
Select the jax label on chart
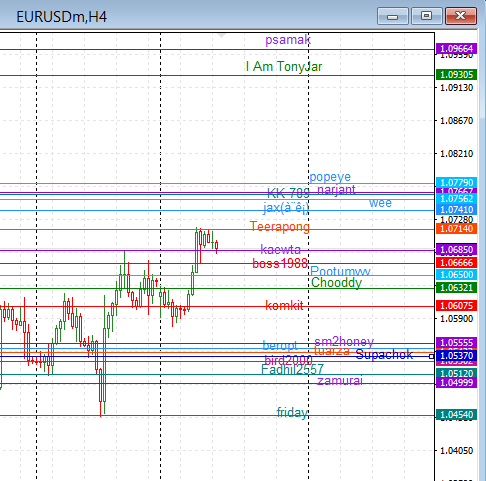[x=286, y=208]
